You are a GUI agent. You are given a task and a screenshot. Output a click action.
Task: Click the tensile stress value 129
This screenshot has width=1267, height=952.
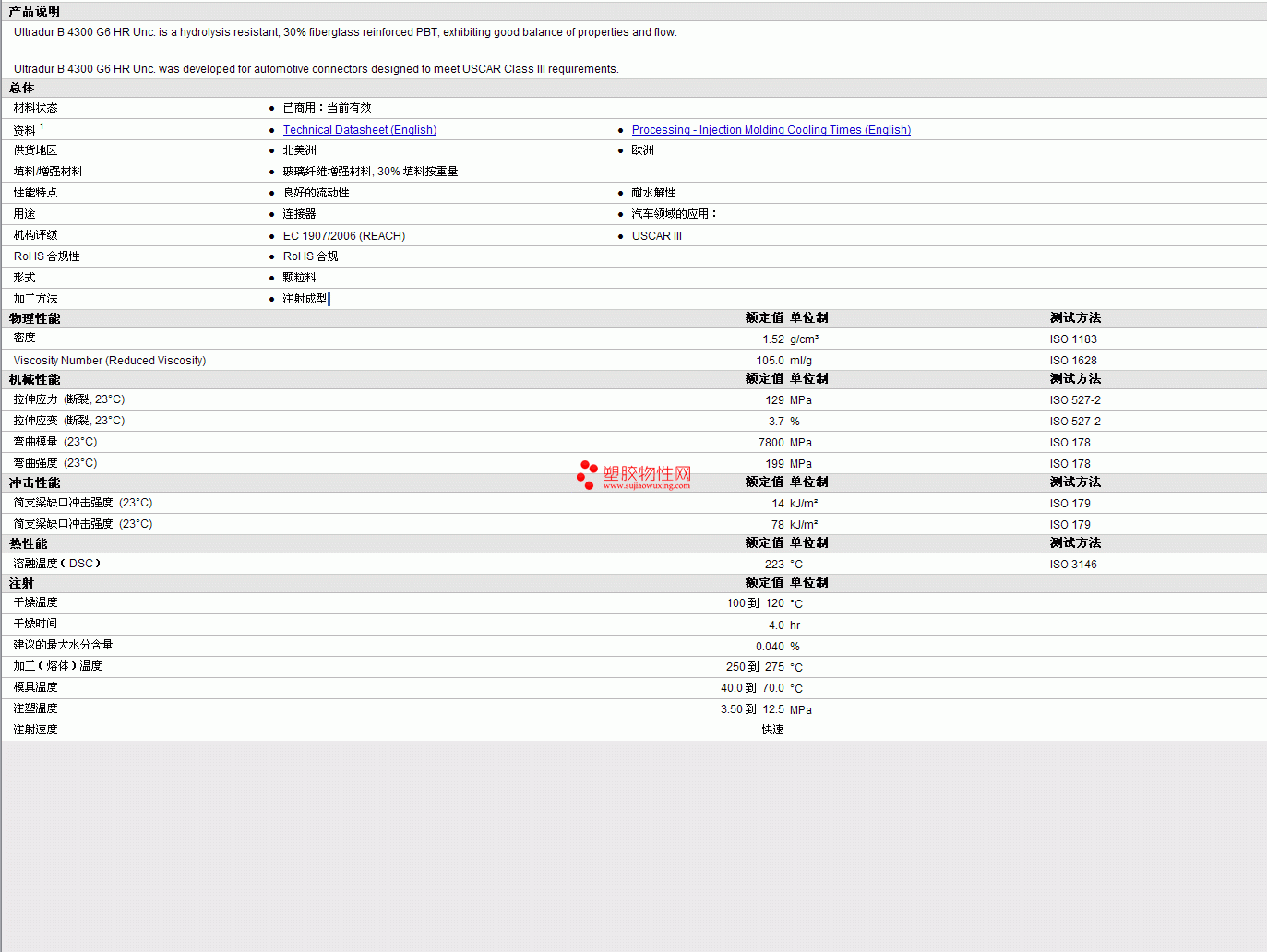[775, 400]
